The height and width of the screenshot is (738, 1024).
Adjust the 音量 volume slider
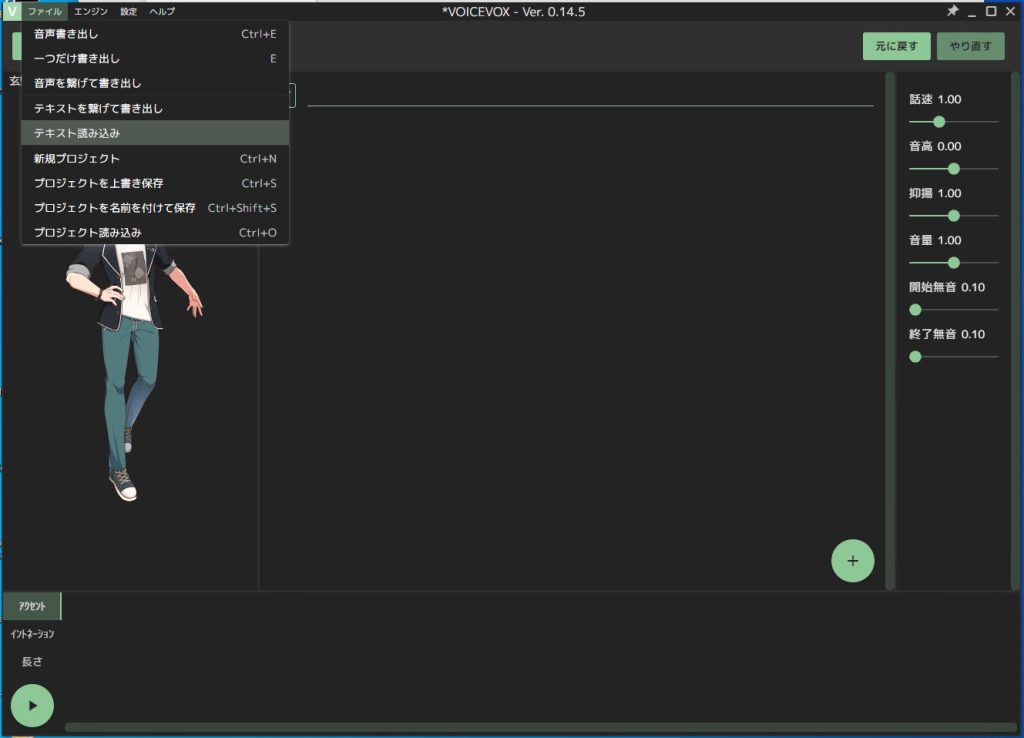click(953, 263)
